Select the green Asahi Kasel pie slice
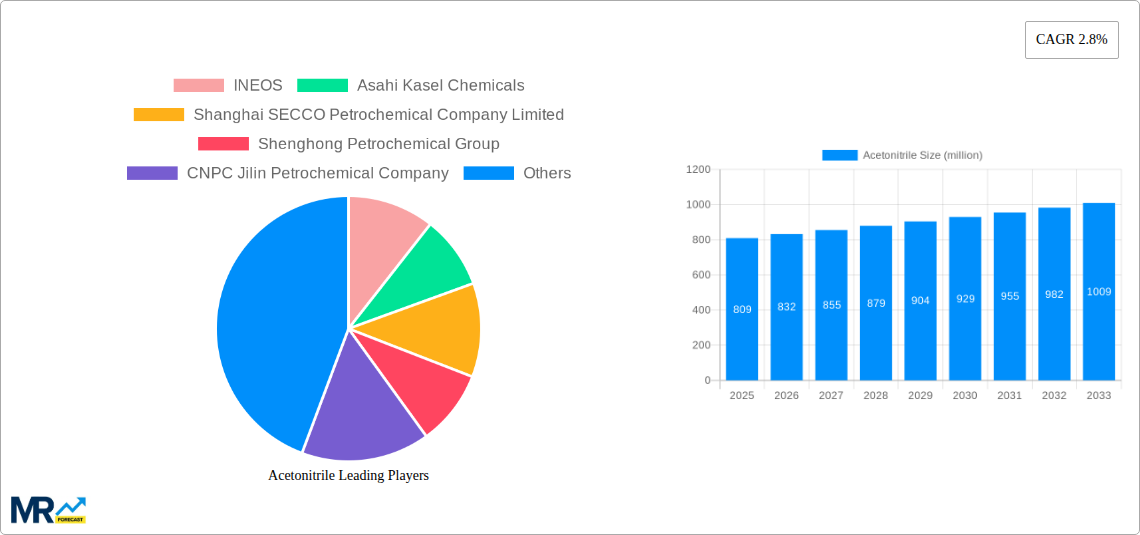 [430, 265]
